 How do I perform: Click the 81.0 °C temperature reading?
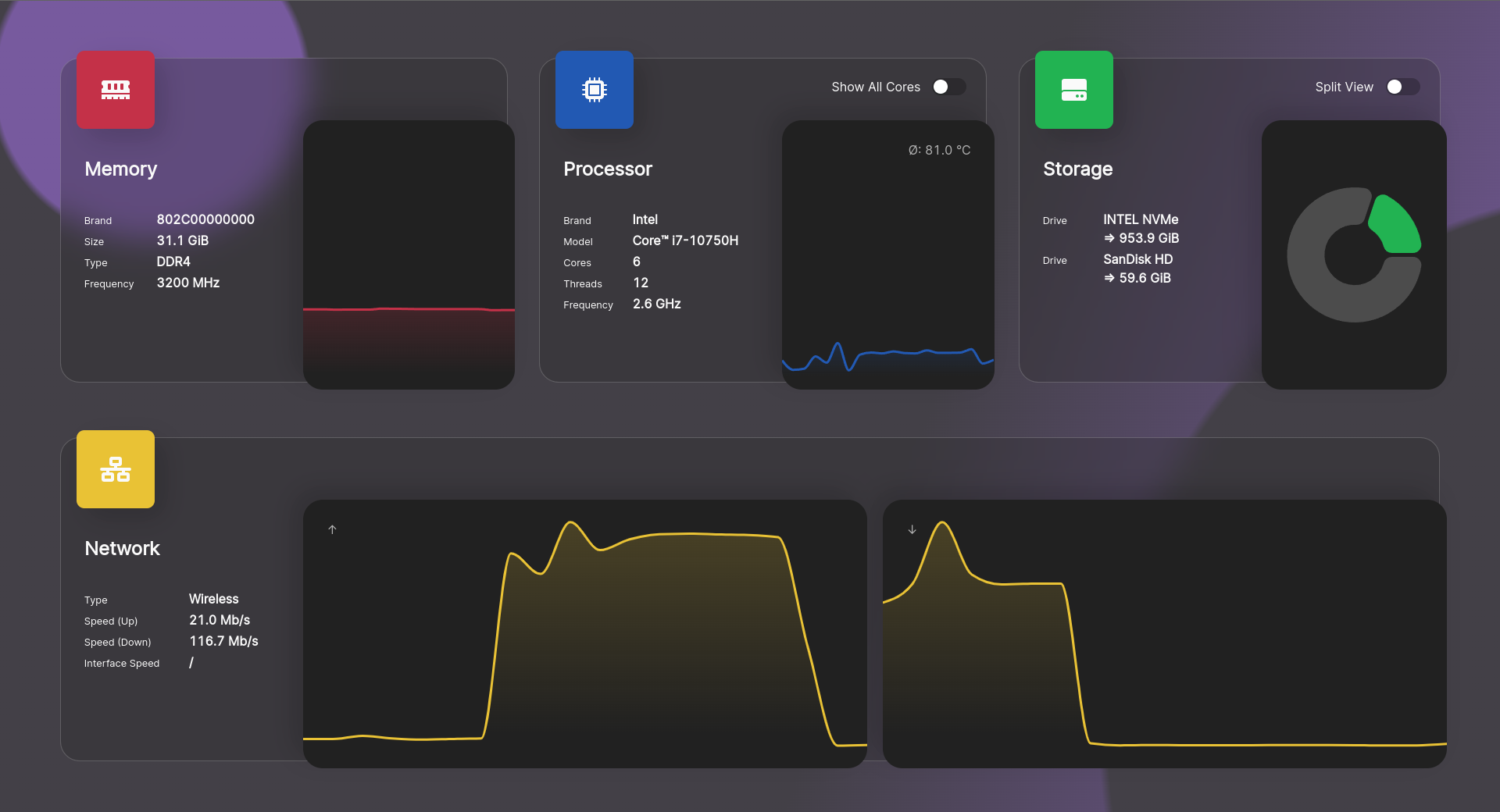click(x=938, y=149)
